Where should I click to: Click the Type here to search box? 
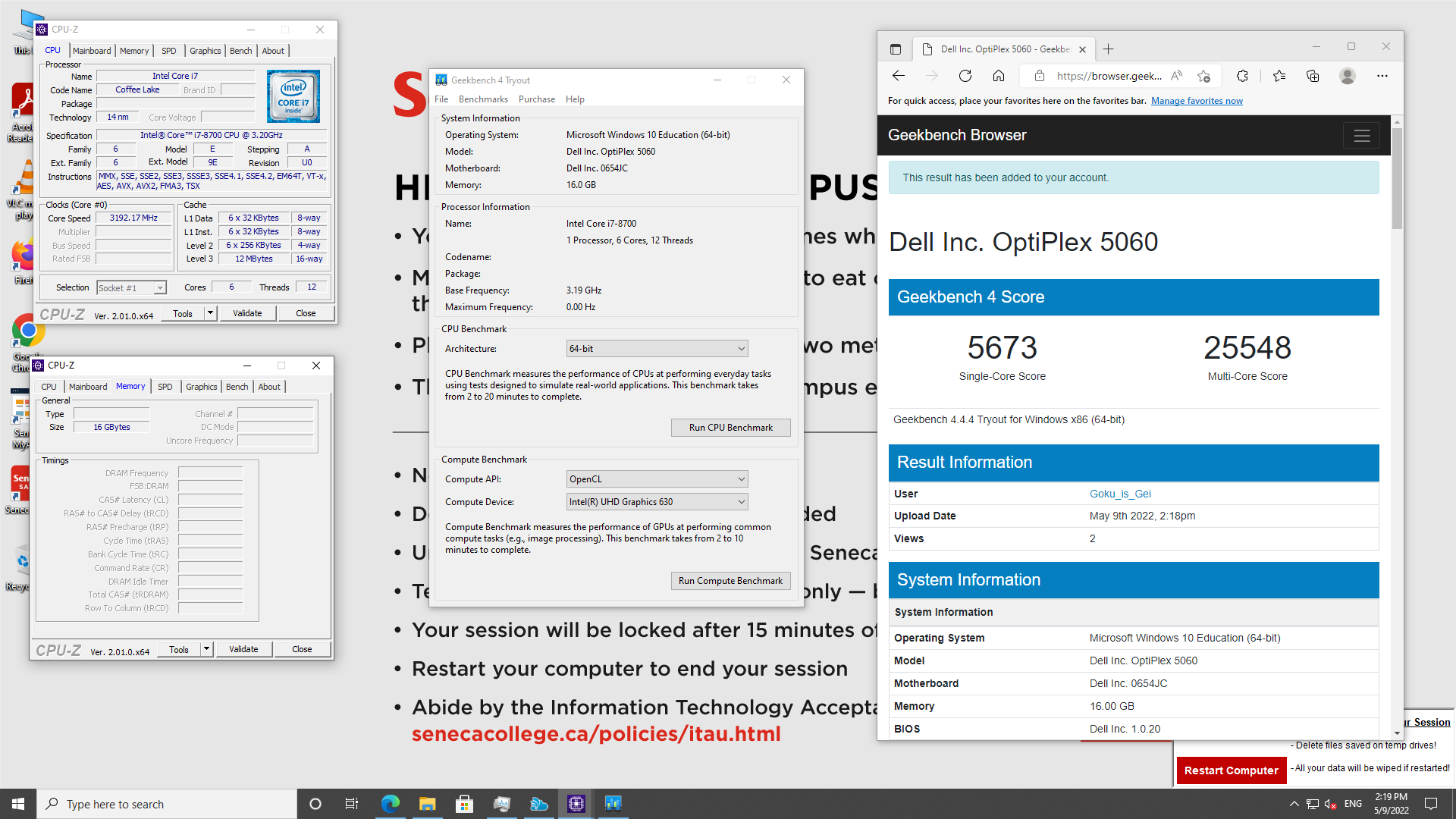coord(167,804)
